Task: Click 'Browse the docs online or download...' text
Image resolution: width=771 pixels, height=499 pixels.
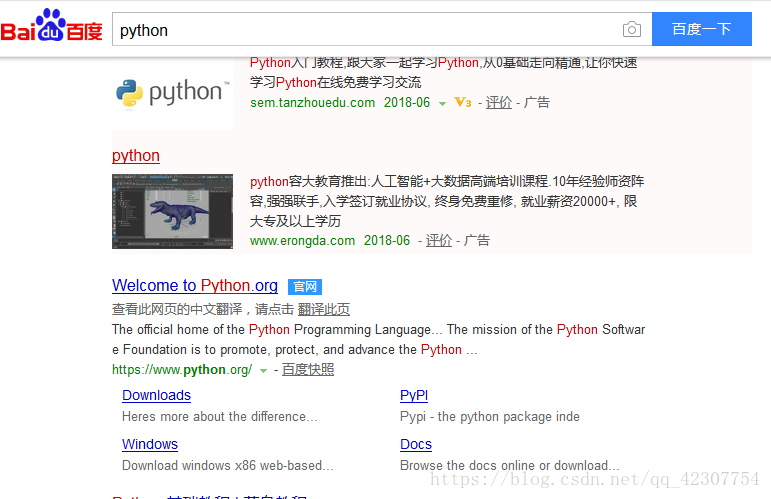Action: point(510,465)
